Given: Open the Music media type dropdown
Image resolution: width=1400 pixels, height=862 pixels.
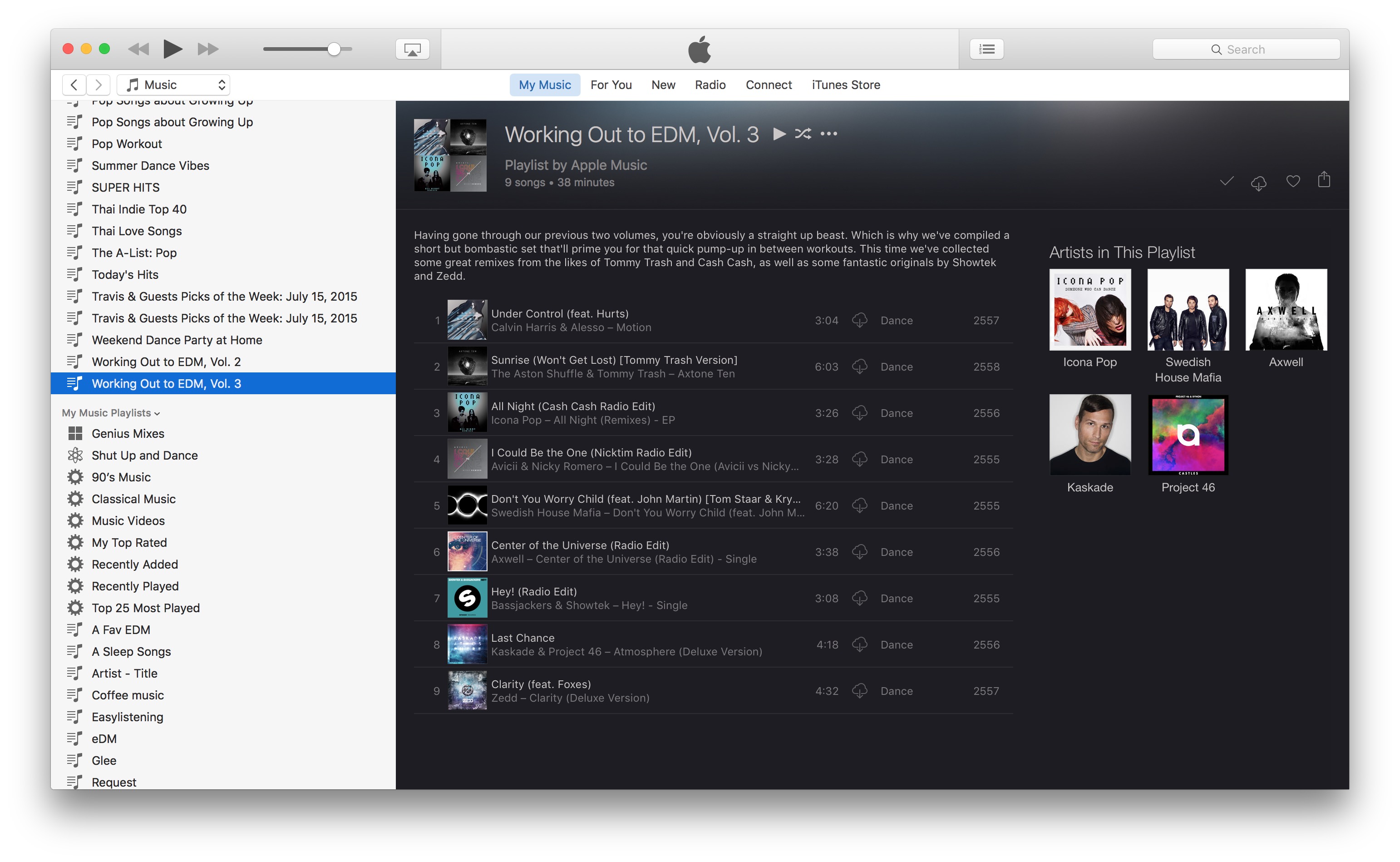Looking at the screenshot, I should (173, 84).
